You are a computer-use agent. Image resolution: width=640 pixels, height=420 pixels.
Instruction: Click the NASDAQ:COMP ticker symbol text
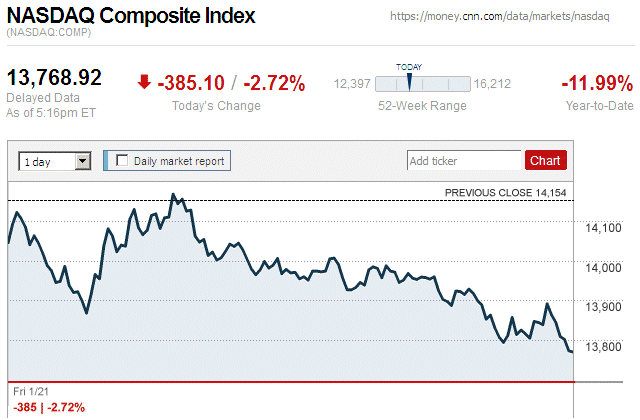click(x=50, y=34)
